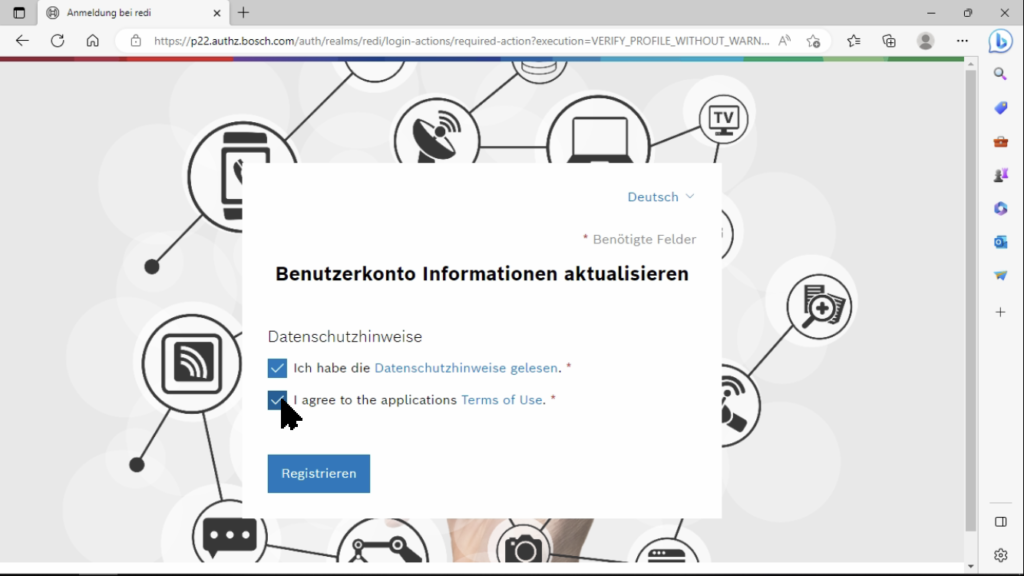The height and width of the screenshot is (576, 1024).
Task: Open sidebar Shopping tag
Action: coord(1000,108)
